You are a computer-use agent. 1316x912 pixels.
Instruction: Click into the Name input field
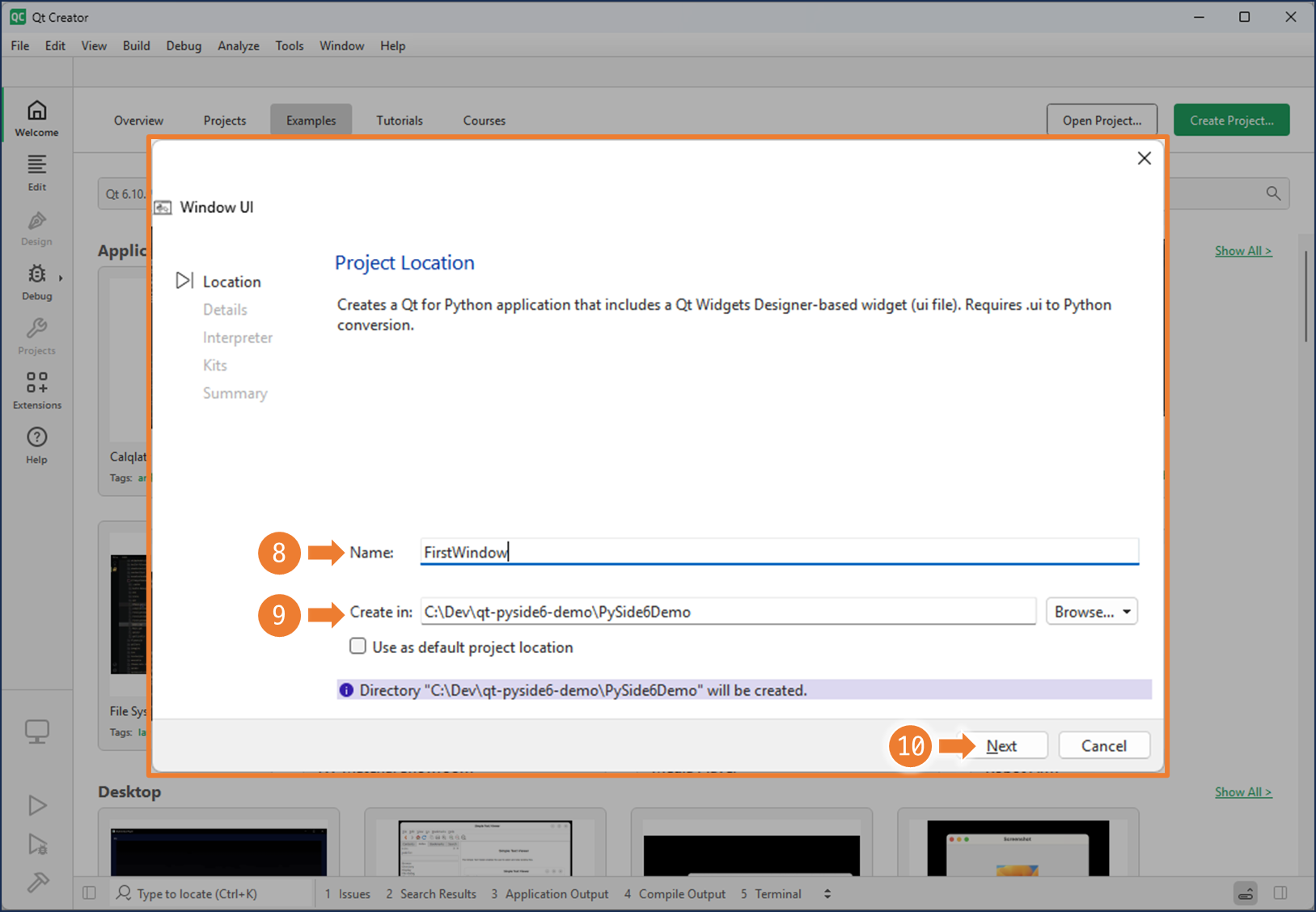(x=779, y=552)
